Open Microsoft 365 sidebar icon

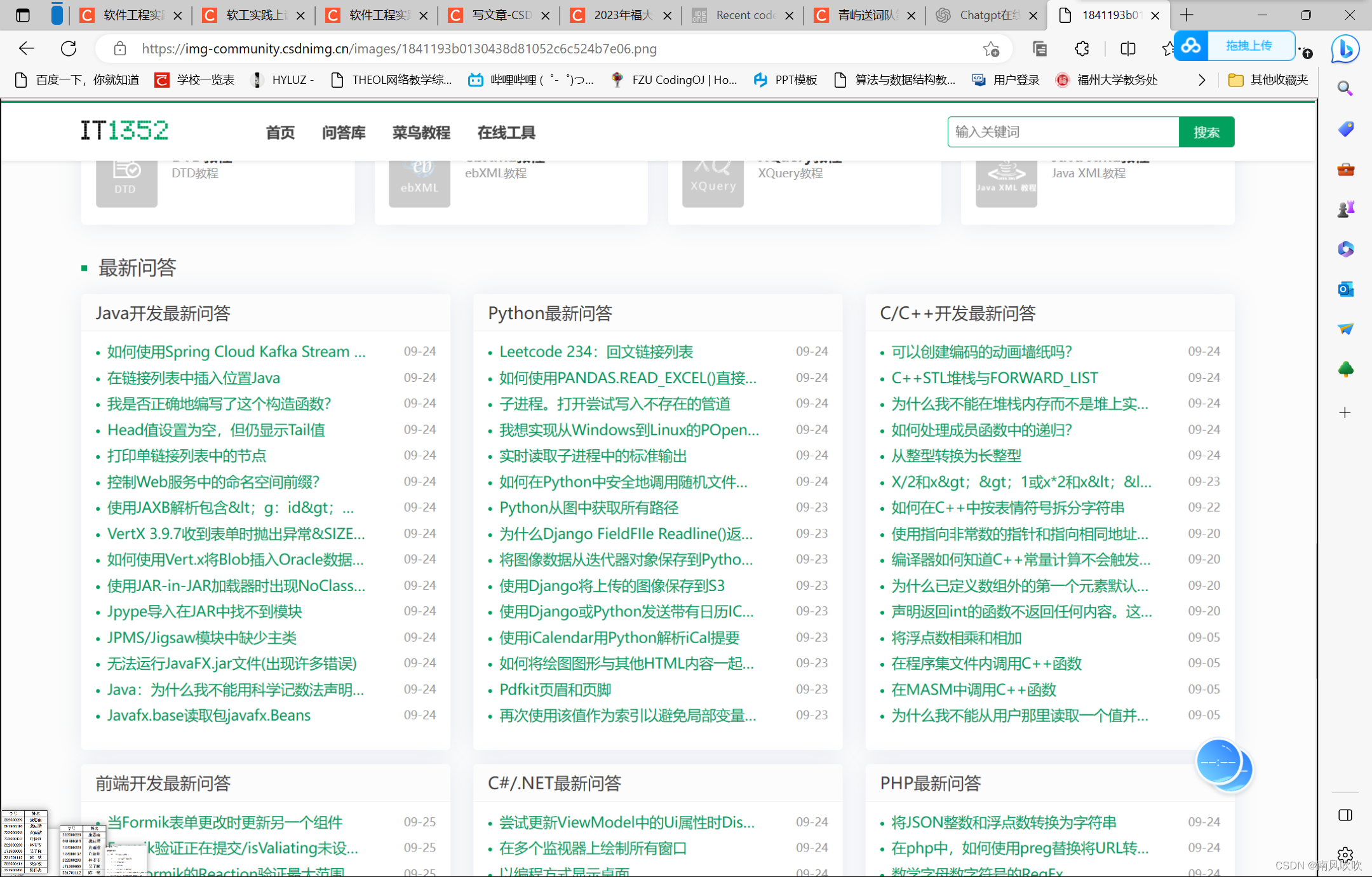[x=1345, y=248]
